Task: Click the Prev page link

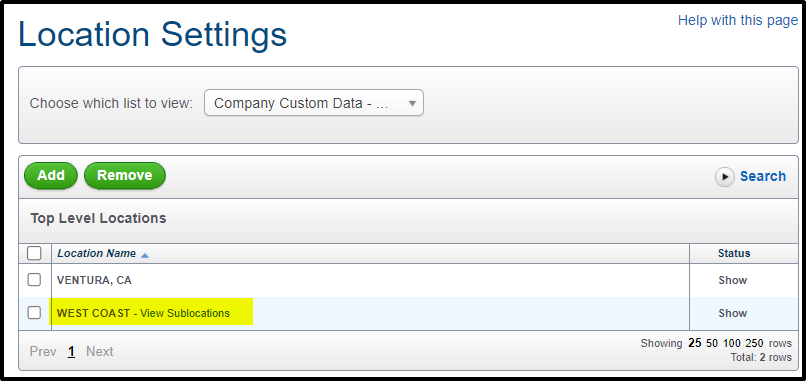Action: [x=43, y=352]
